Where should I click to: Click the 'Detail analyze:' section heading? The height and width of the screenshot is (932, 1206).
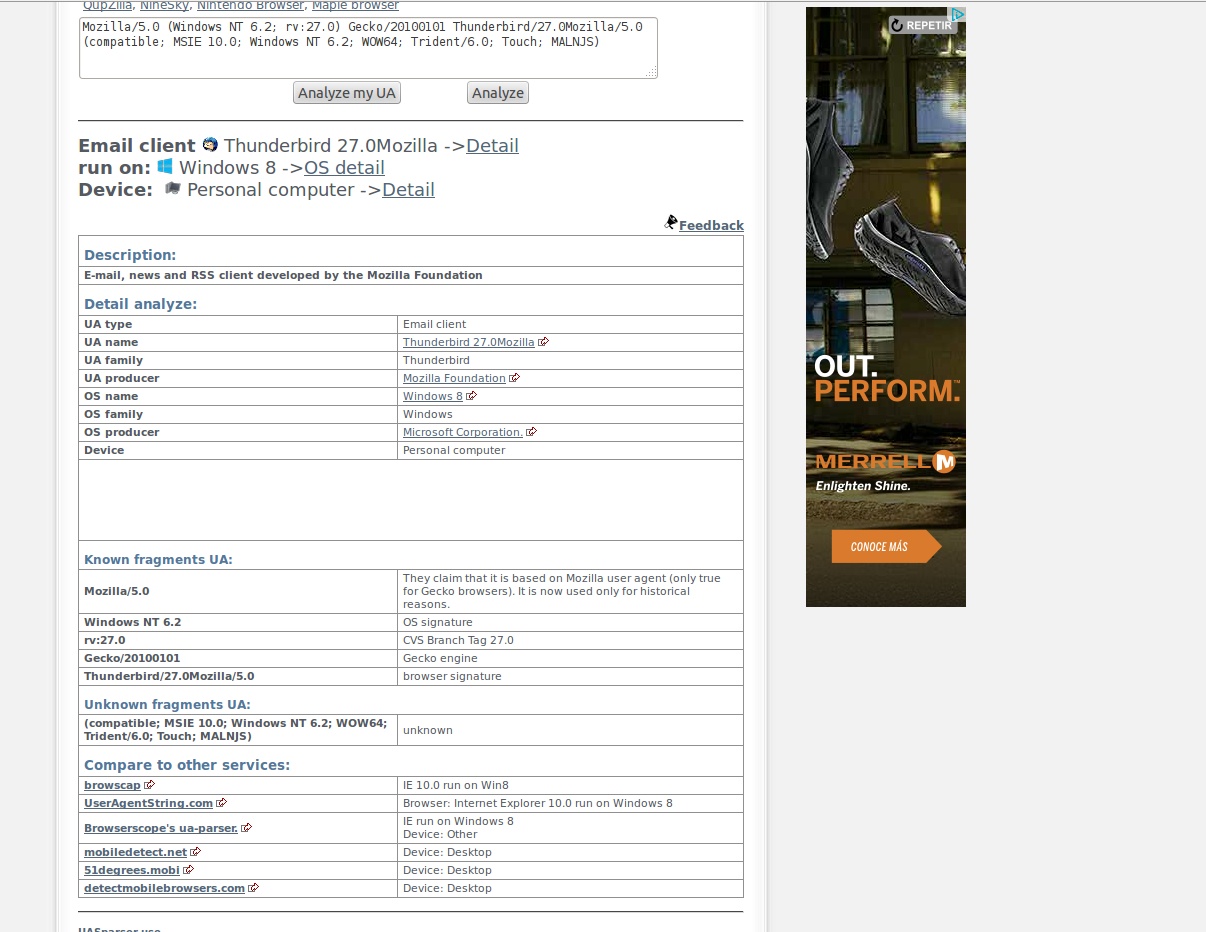click(140, 304)
